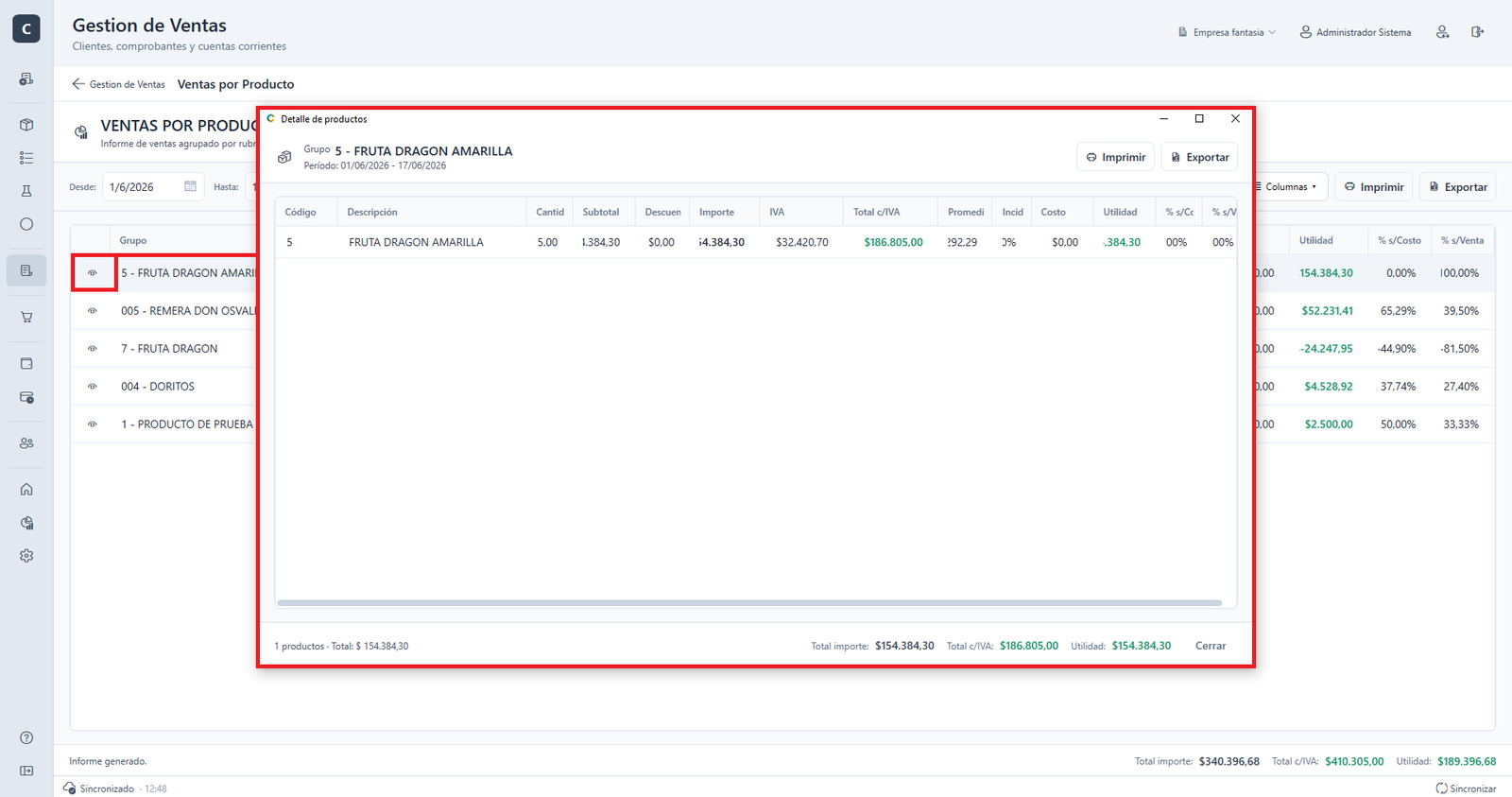The height and width of the screenshot is (797, 1512).
Task: Toggle eye icon for 005 - REMERA DON OSVALDO
Action: pyautogui.click(x=93, y=310)
